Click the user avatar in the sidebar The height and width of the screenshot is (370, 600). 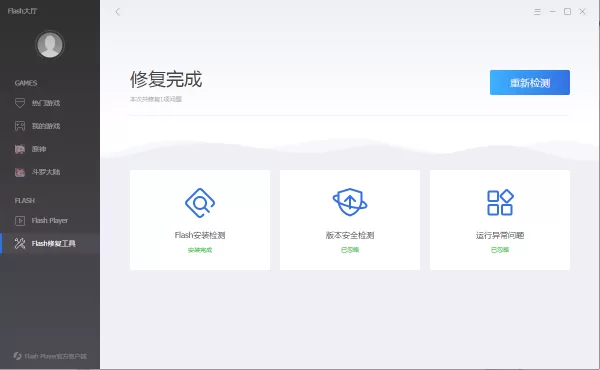click(50, 45)
